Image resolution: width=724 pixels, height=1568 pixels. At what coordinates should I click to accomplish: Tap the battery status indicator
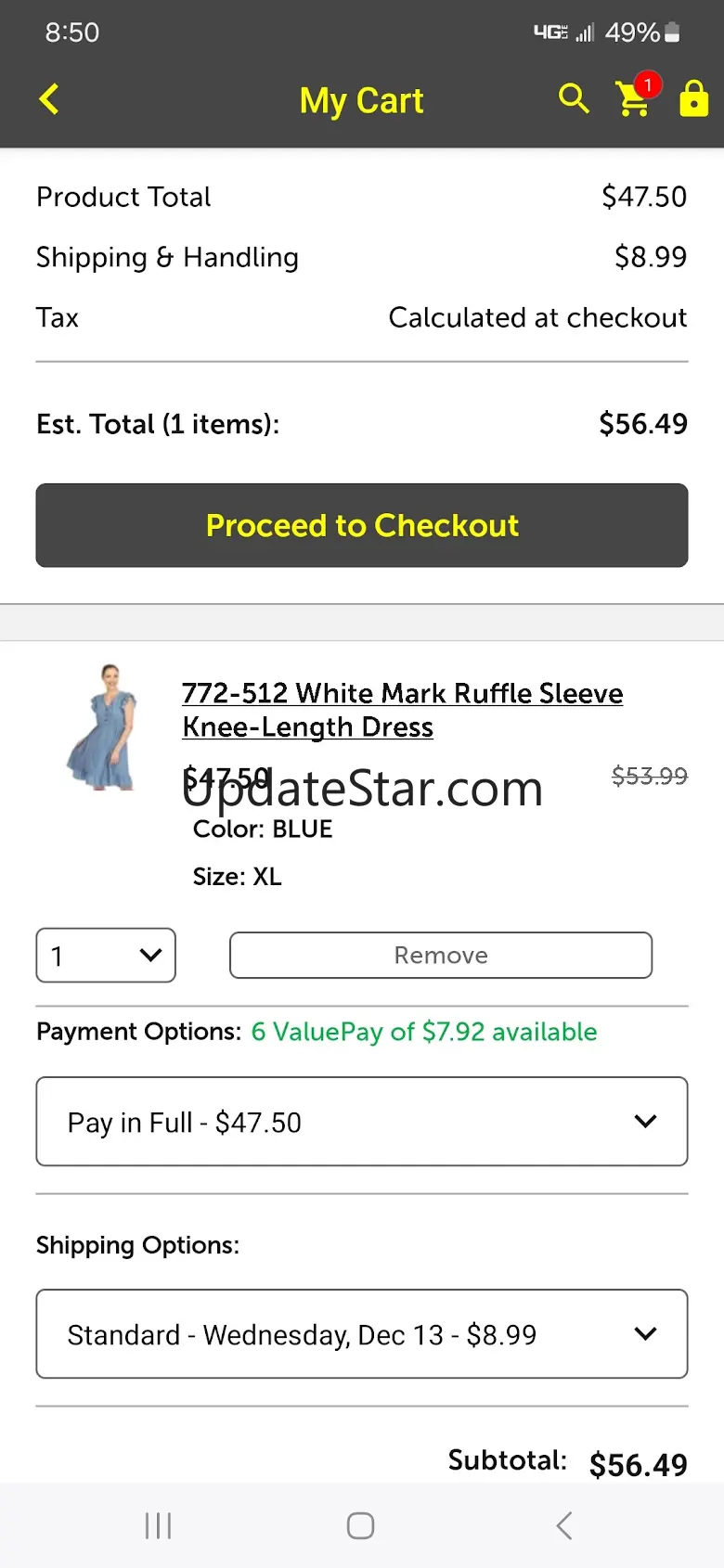click(x=672, y=32)
